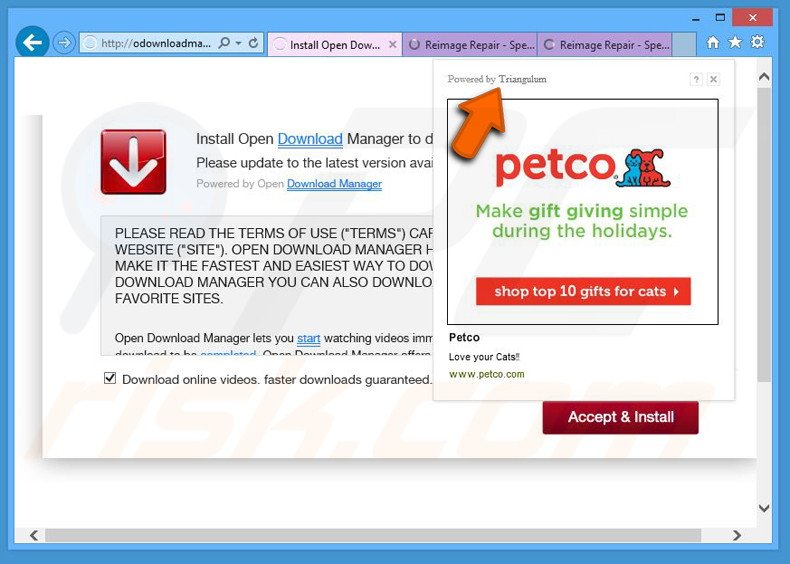Click Powered by Triangulum text
Screen dimensions: 790x564
click(x=497, y=79)
